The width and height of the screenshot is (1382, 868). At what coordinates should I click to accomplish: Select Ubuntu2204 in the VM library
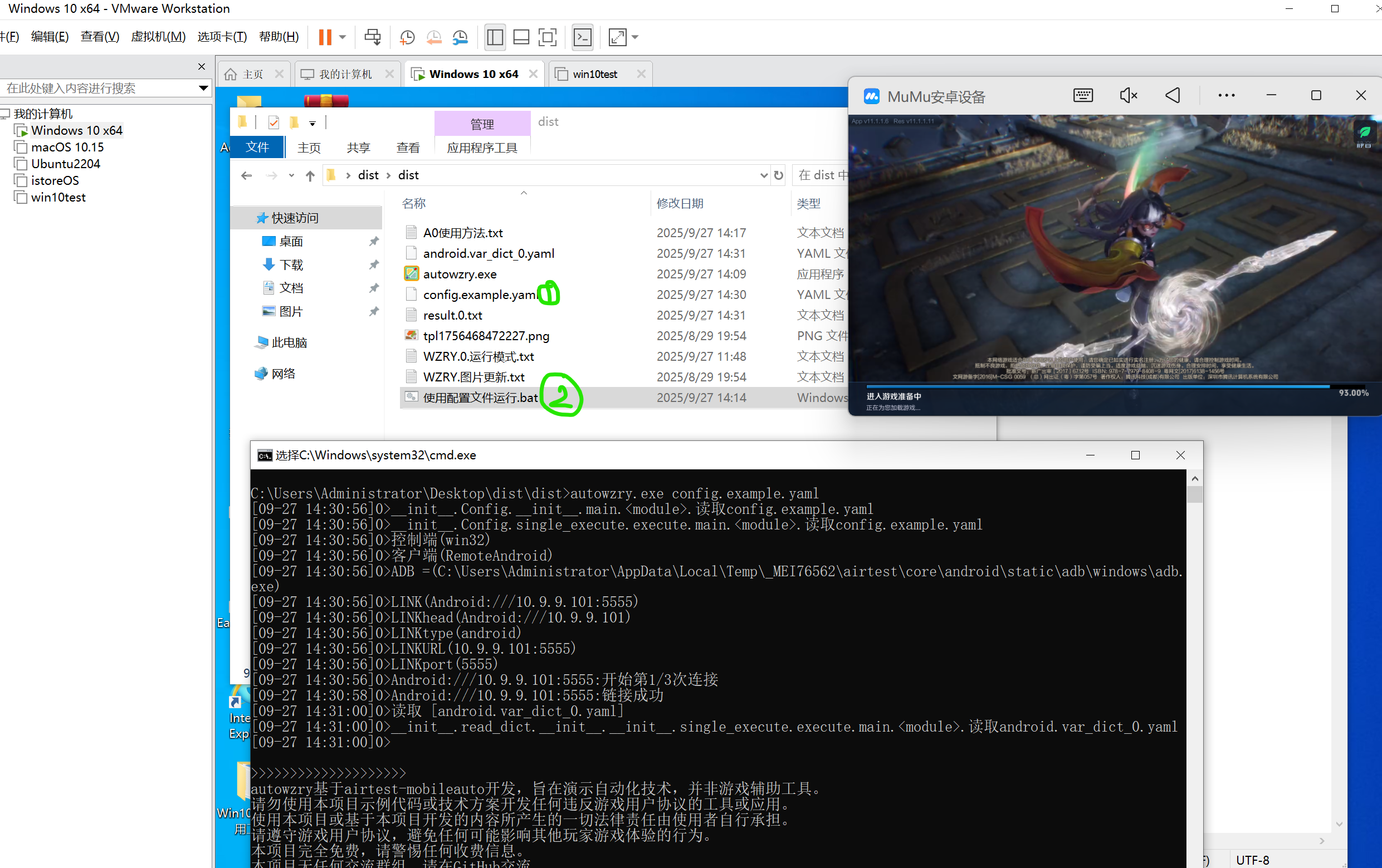pyautogui.click(x=65, y=164)
